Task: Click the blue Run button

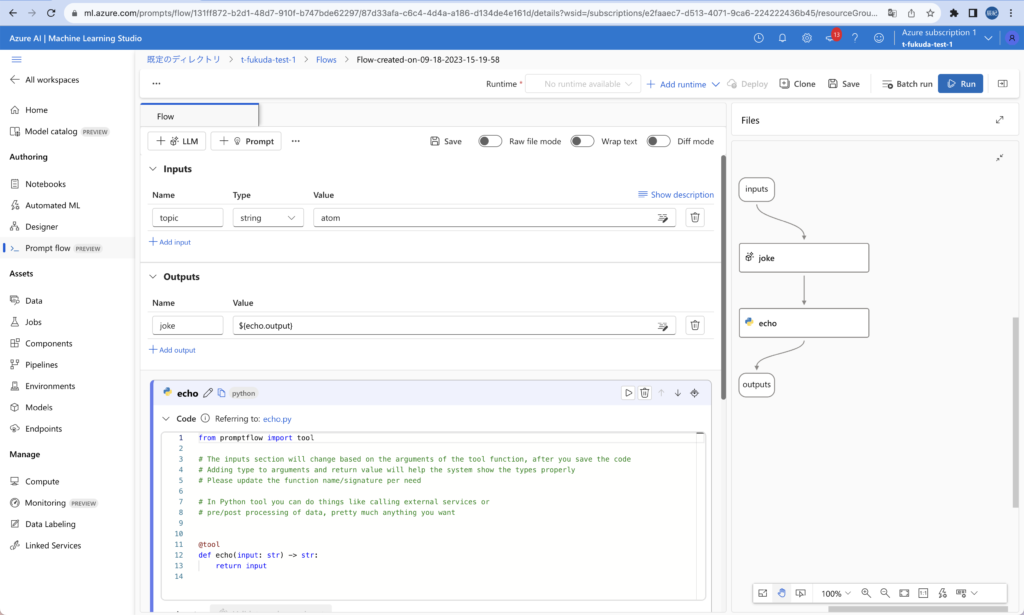Action: pyautogui.click(x=960, y=84)
